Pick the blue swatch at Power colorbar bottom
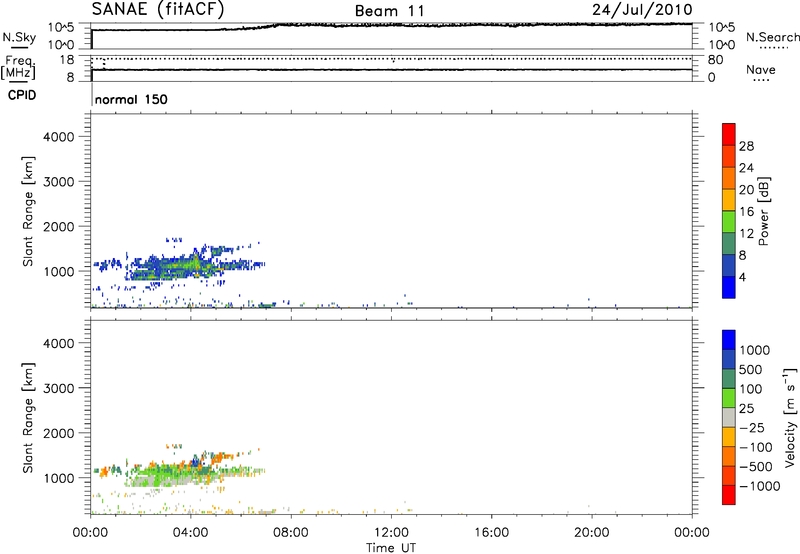 (729, 287)
